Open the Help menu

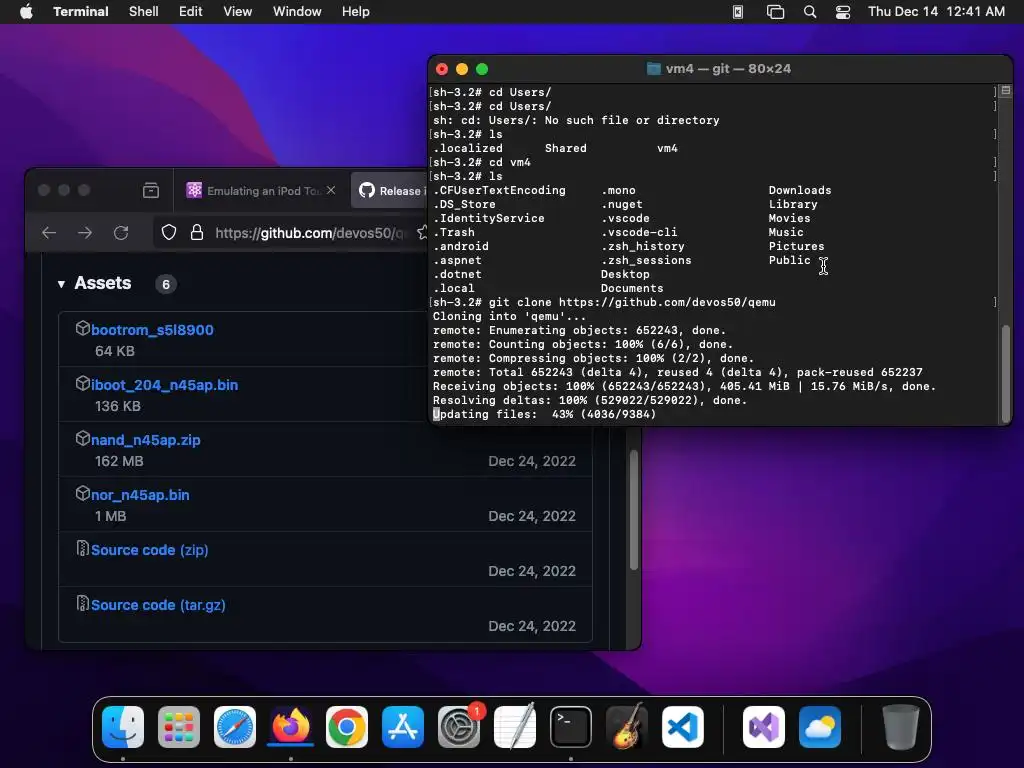click(x=356, y=12)
